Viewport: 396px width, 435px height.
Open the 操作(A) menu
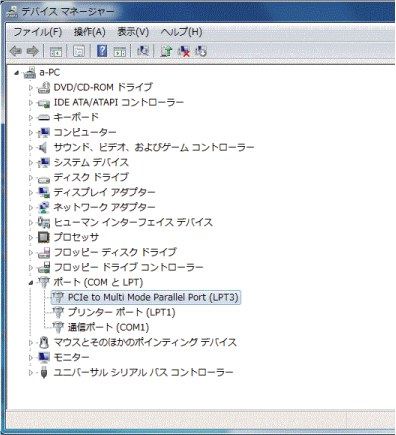(x=89, y=32)
